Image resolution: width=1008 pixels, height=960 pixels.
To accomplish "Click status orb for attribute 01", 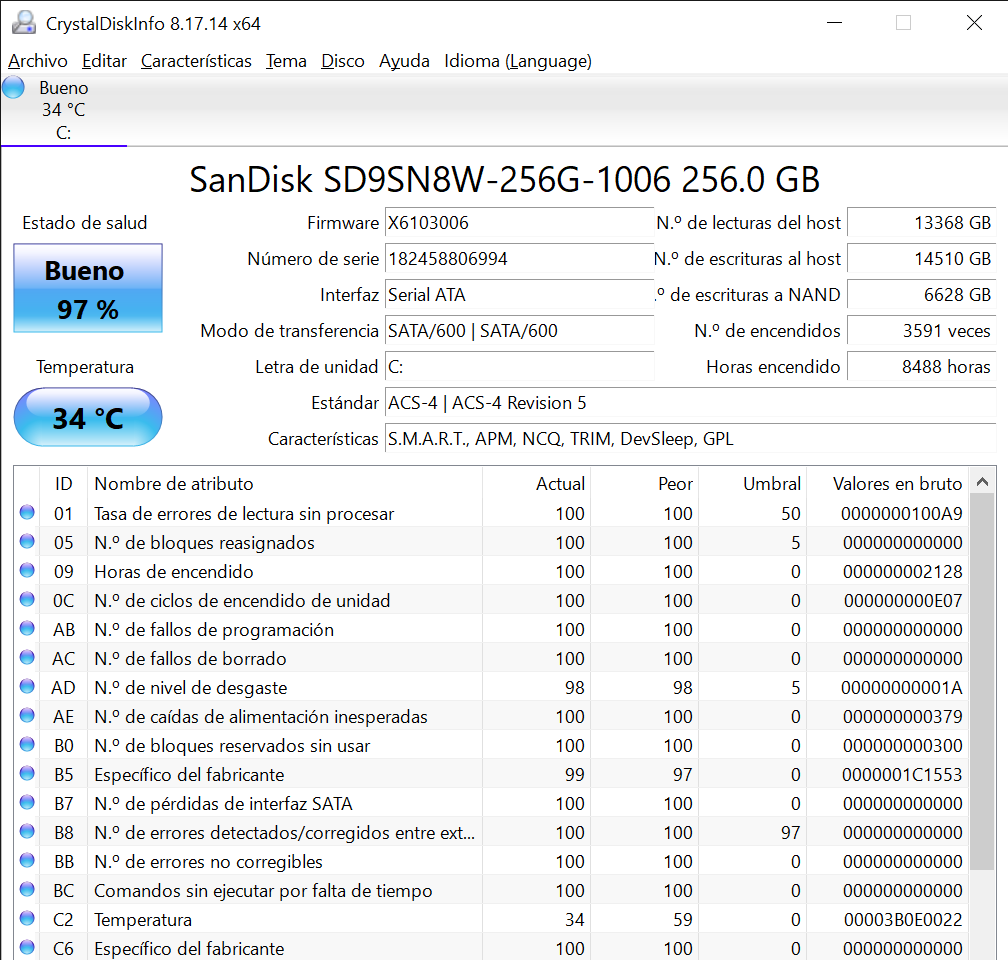I will [27, 512].
